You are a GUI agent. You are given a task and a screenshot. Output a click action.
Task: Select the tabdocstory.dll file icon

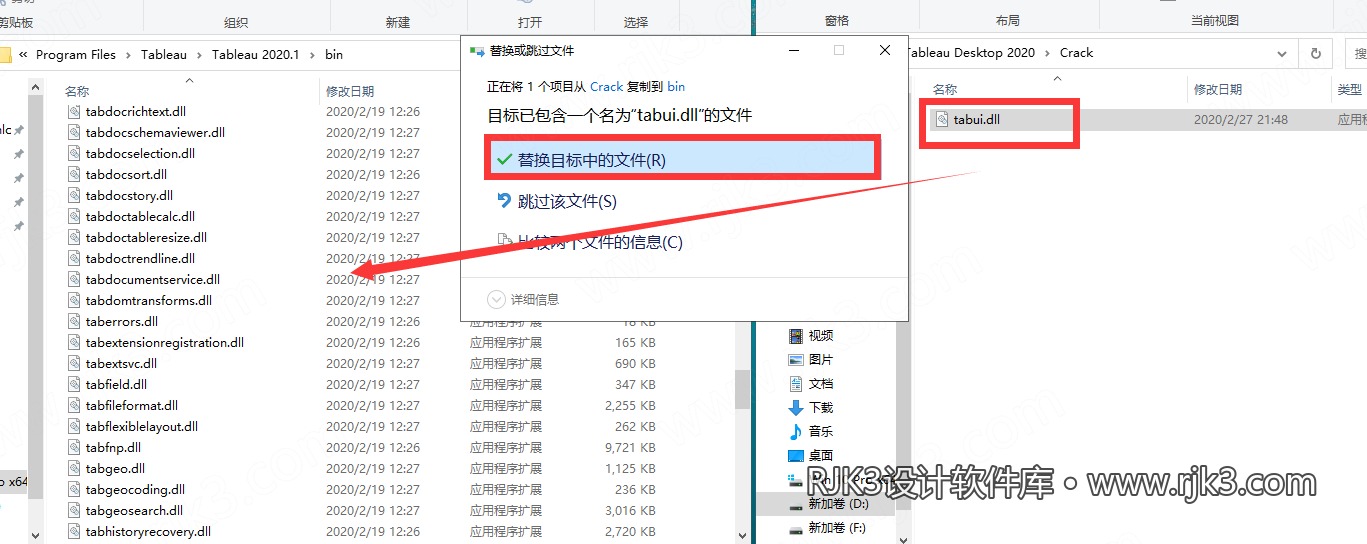pyautogui.click(x=74, y=196)
